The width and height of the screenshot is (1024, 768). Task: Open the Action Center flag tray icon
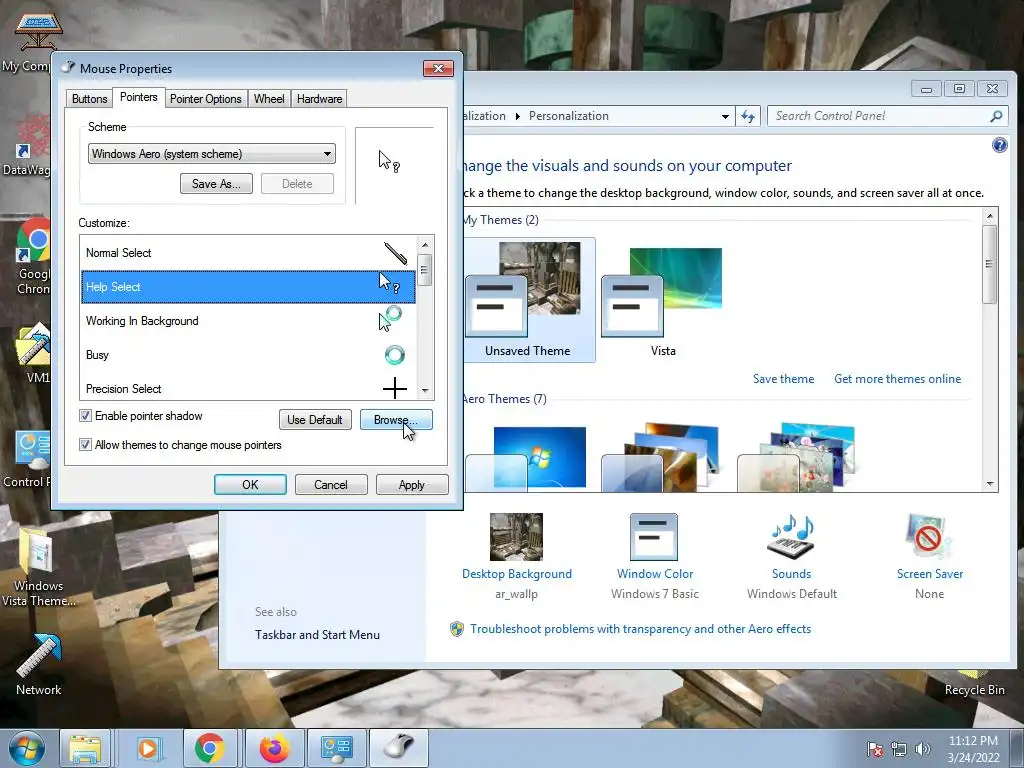(x=874, y=749)
